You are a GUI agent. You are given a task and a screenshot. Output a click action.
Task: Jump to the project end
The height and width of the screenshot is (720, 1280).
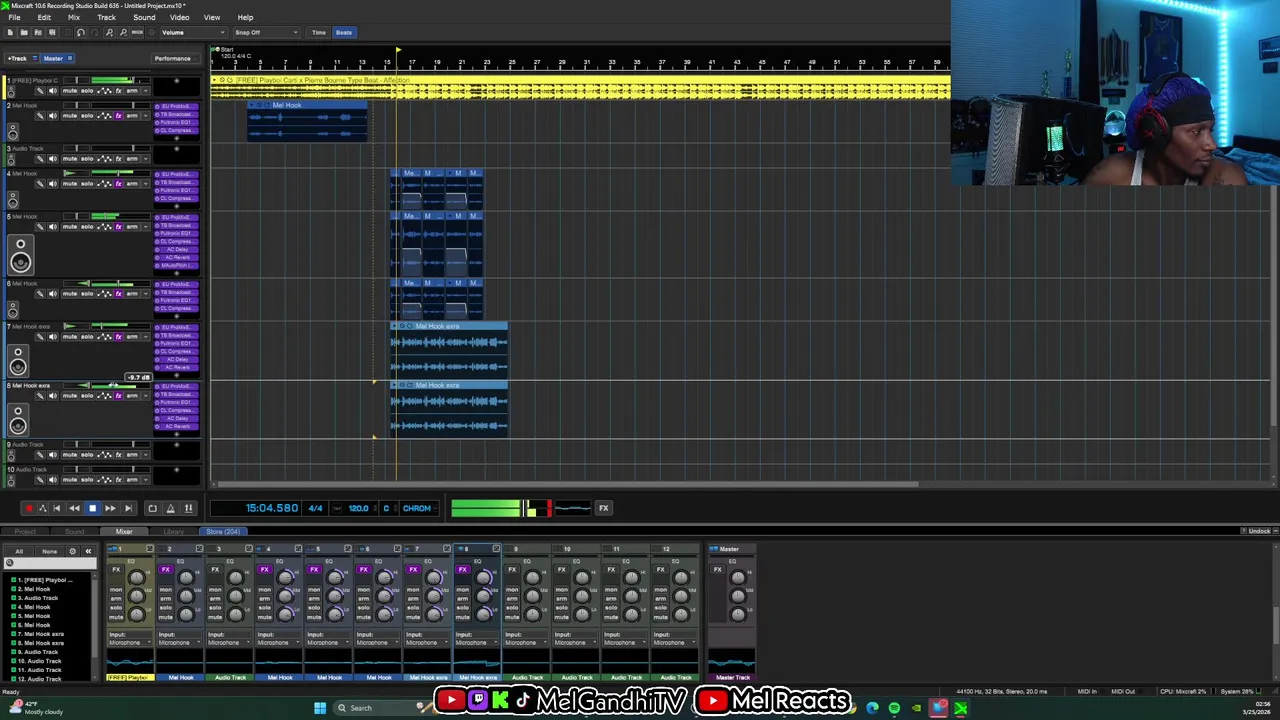[128, 508]
